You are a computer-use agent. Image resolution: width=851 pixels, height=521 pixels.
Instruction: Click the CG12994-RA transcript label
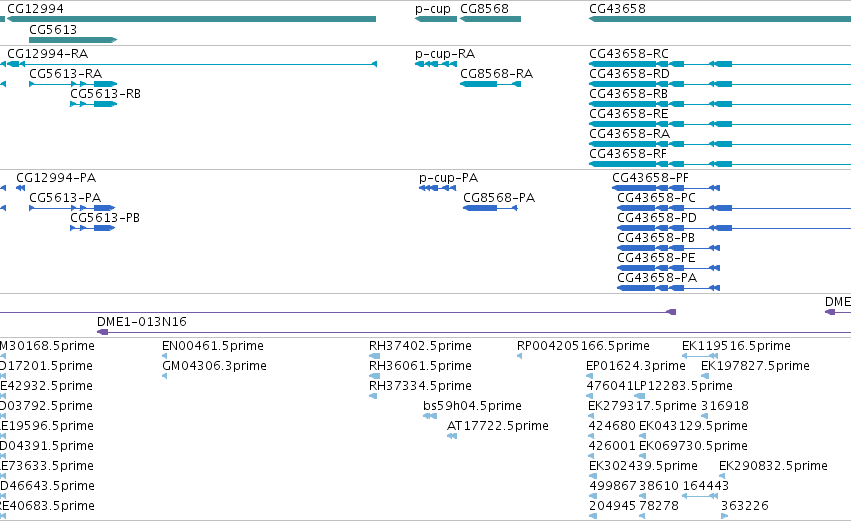[47, 54]
